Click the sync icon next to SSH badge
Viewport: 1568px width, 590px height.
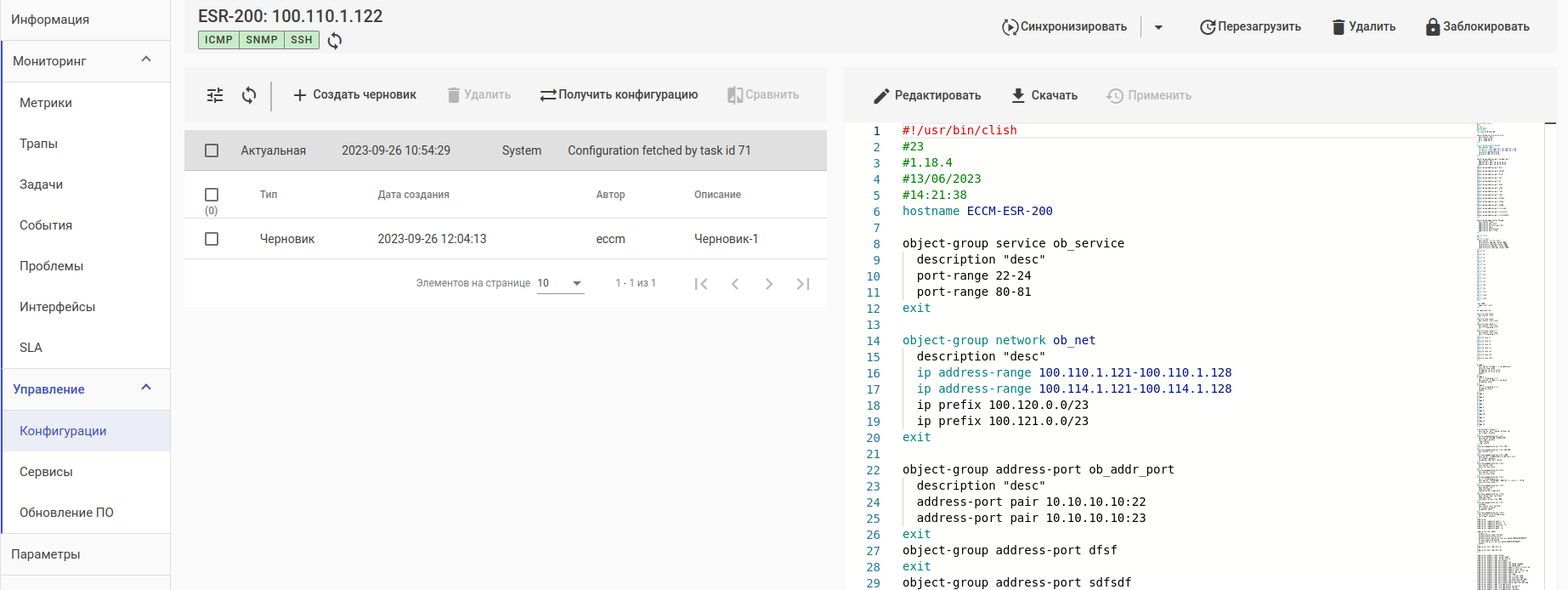[x=335, y=41]
